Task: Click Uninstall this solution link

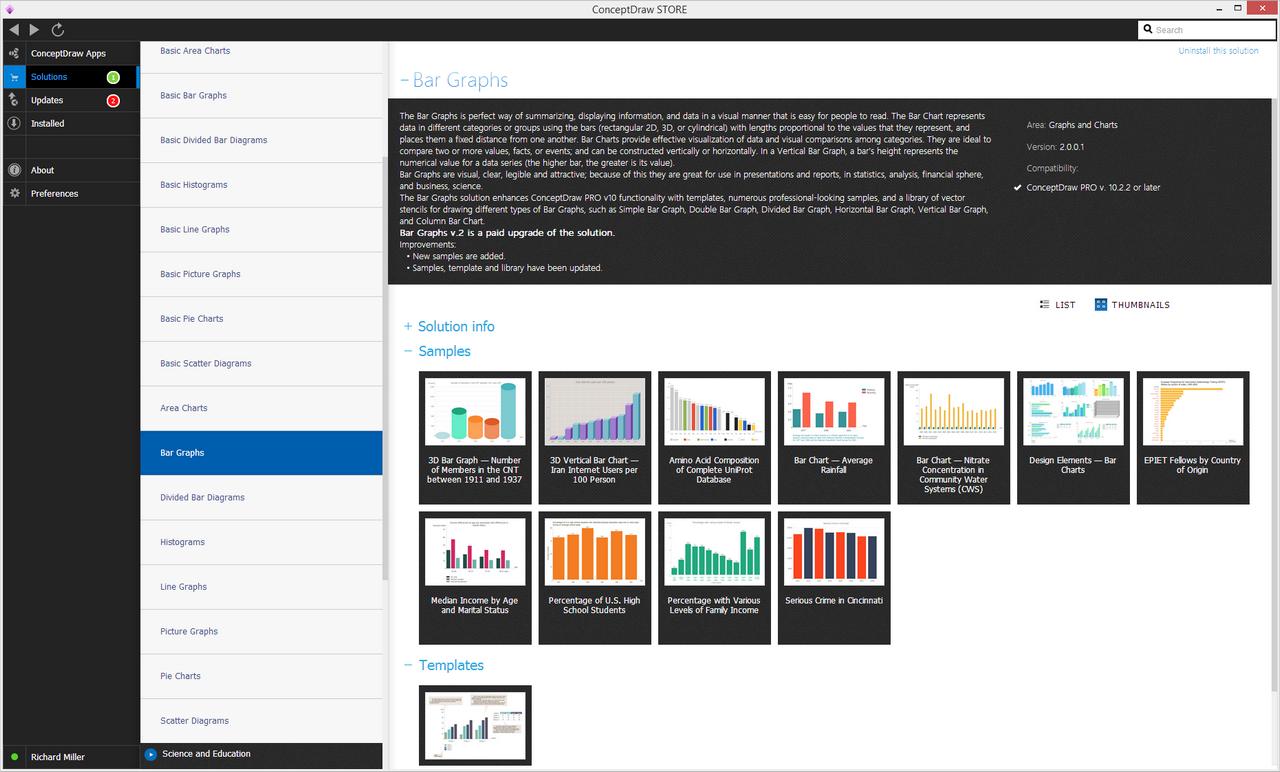Action: coord(1218,50)
